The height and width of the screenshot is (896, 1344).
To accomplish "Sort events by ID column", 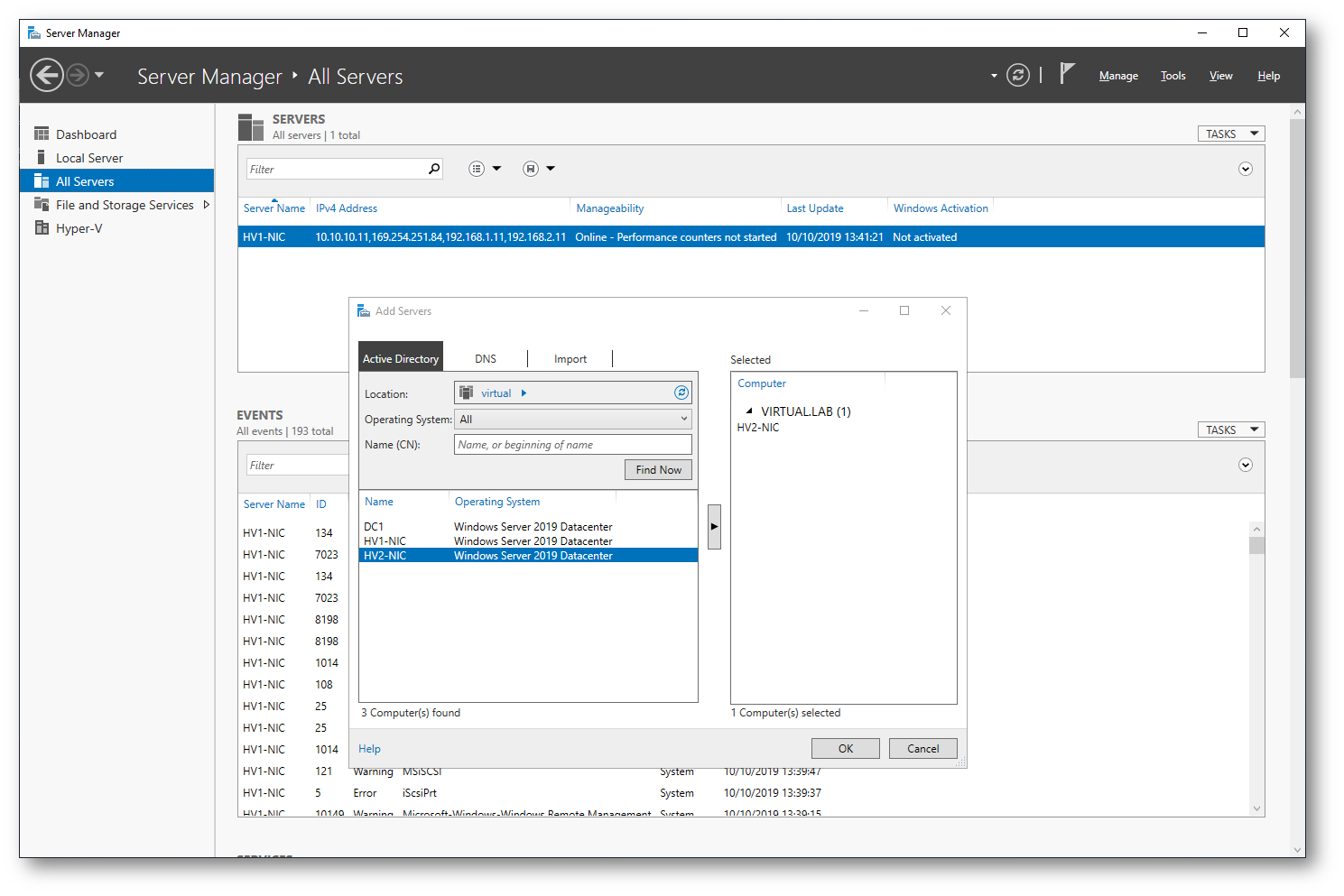I will (x=321, y=504).
